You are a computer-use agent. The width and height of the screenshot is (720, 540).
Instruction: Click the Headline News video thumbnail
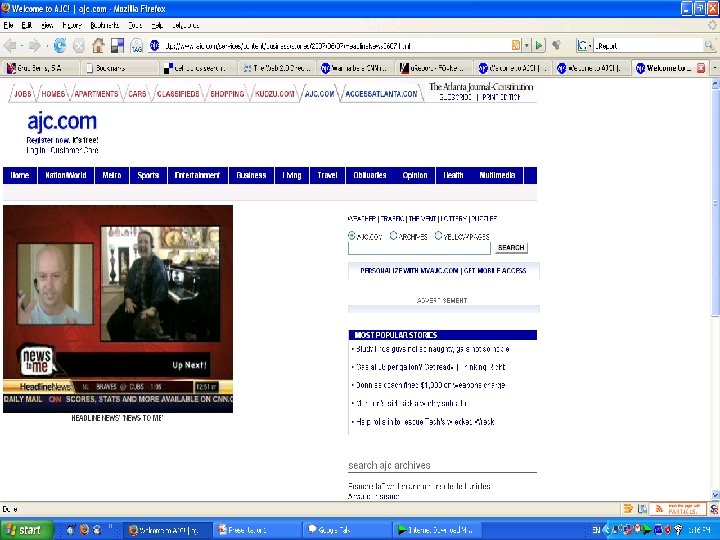[118, 309]
